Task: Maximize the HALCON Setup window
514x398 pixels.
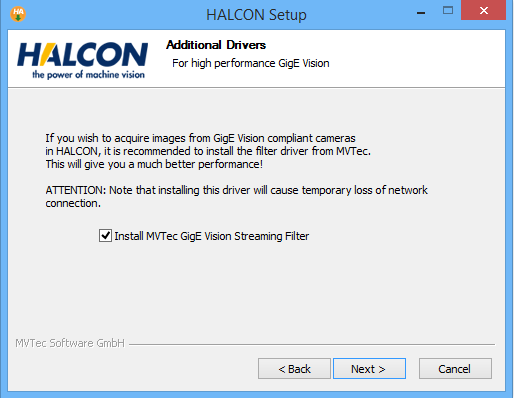Action: [x=448, y=10]
